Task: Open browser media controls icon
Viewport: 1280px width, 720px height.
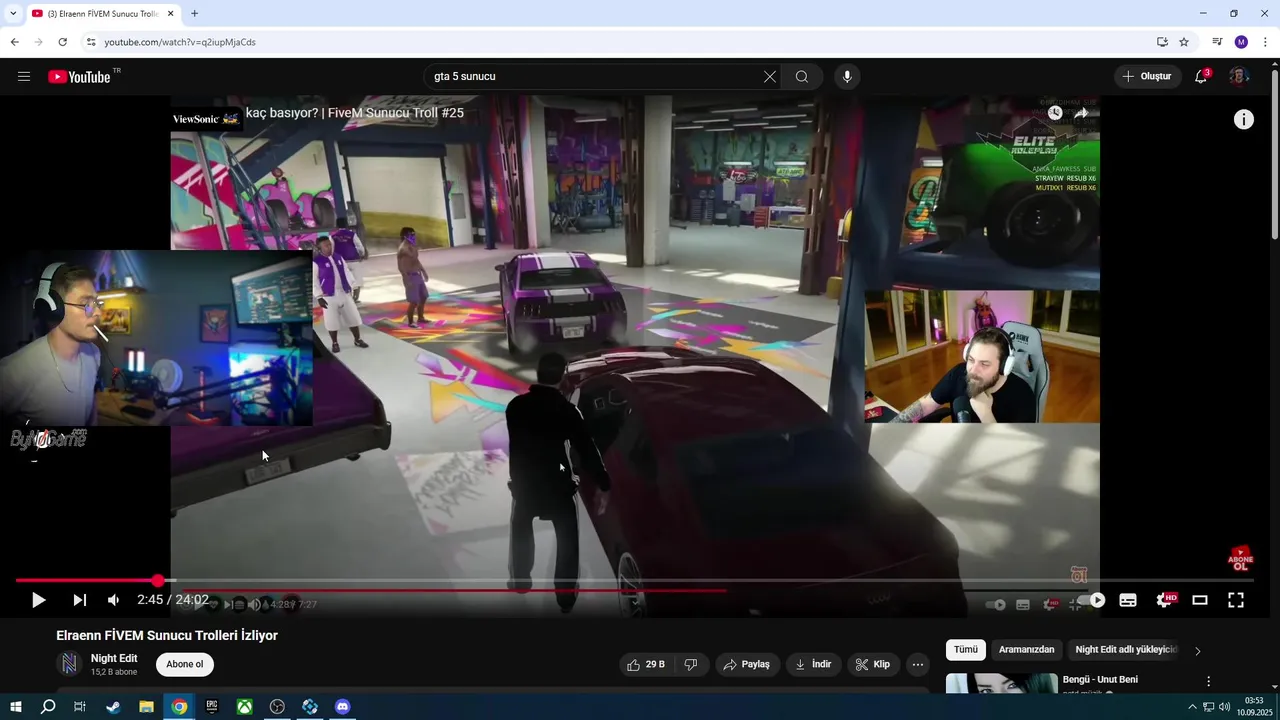Action: pos(1217,42)
